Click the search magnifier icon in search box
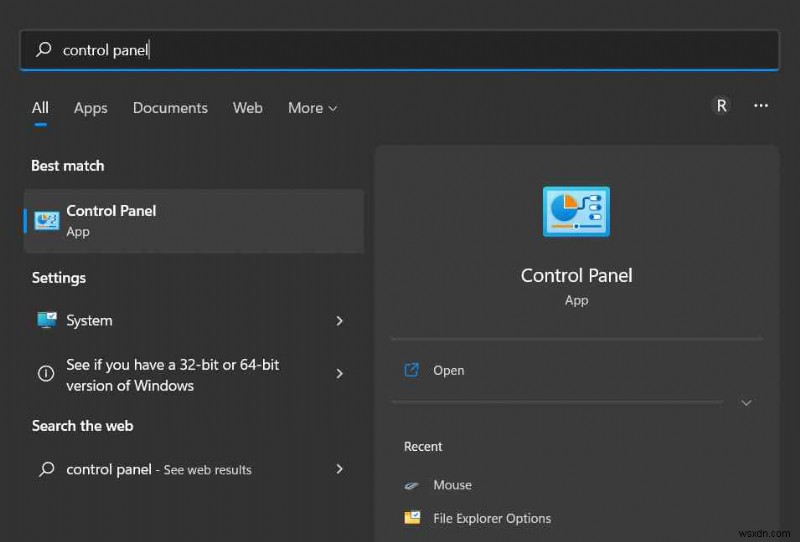800x542 pixels. point(44,49)
